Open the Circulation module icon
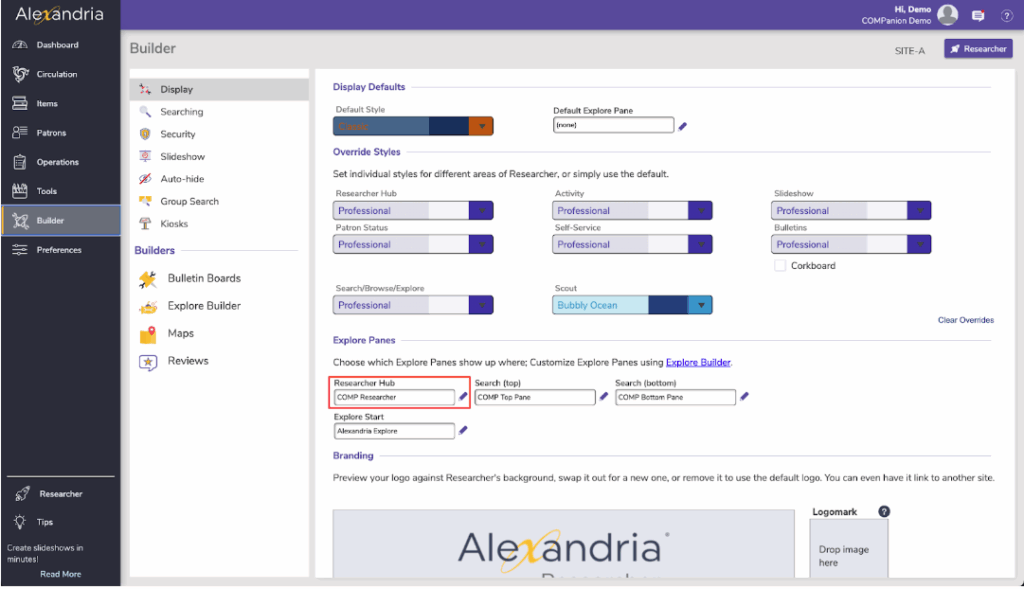 [x=20, y=74]
